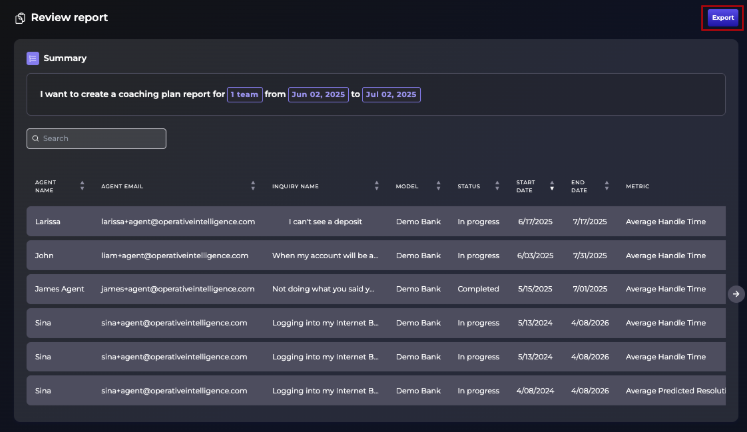
Task: Sort table by Status column arrows
Action: 497,186
